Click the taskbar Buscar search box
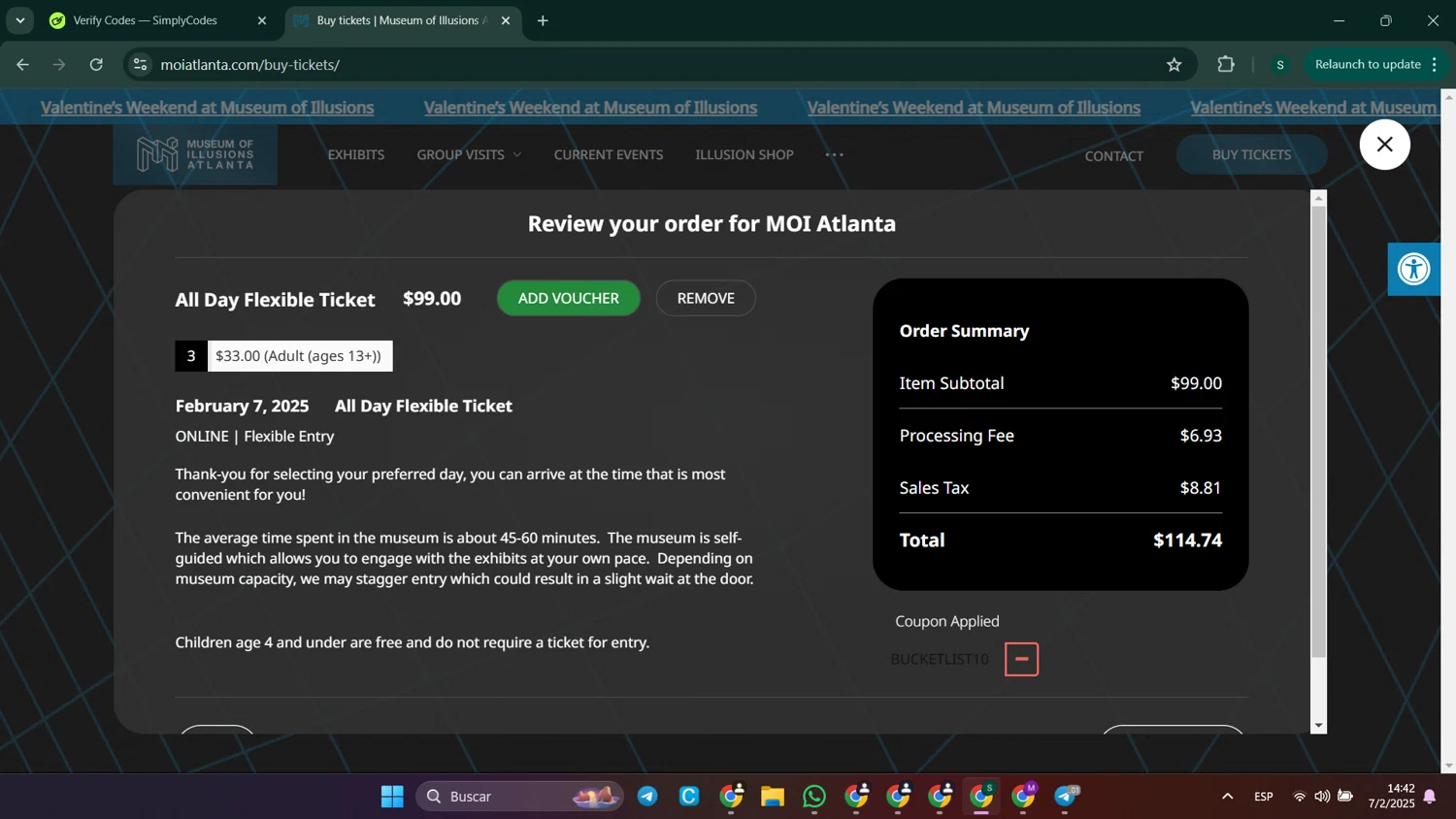 tap(520, 797)
